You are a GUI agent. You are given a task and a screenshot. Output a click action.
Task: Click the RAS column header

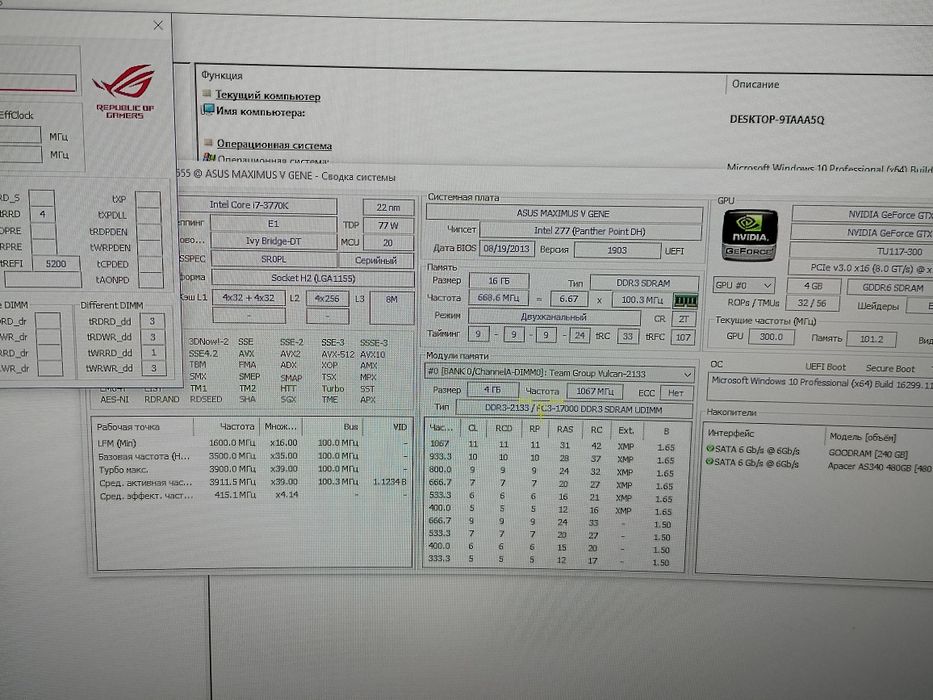[x=565, y=429]
